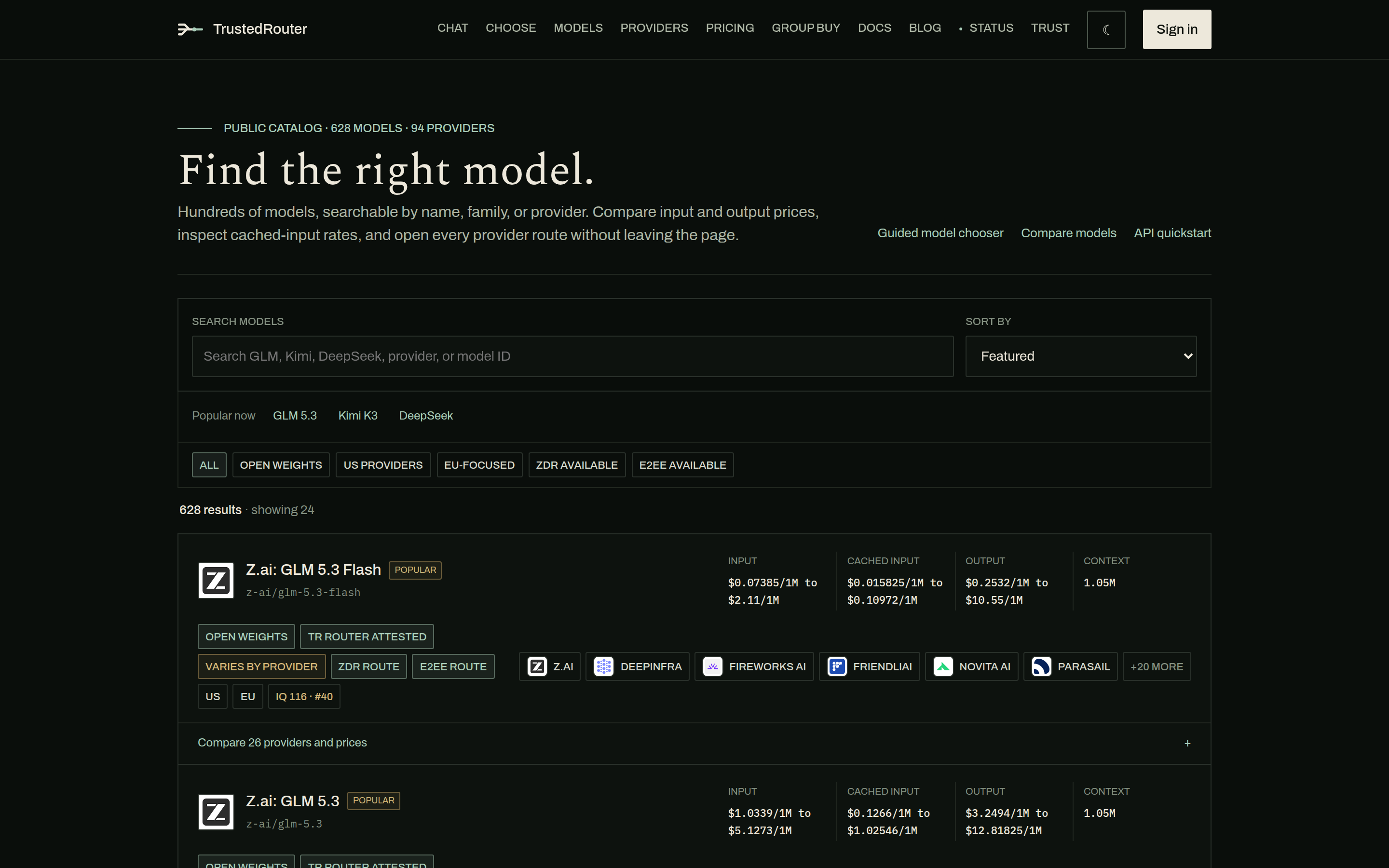Toggle the OPEN WEIGHTS filter chip
The width and height of the screenshot is (1389, 868).
click(x=281, y=465)
